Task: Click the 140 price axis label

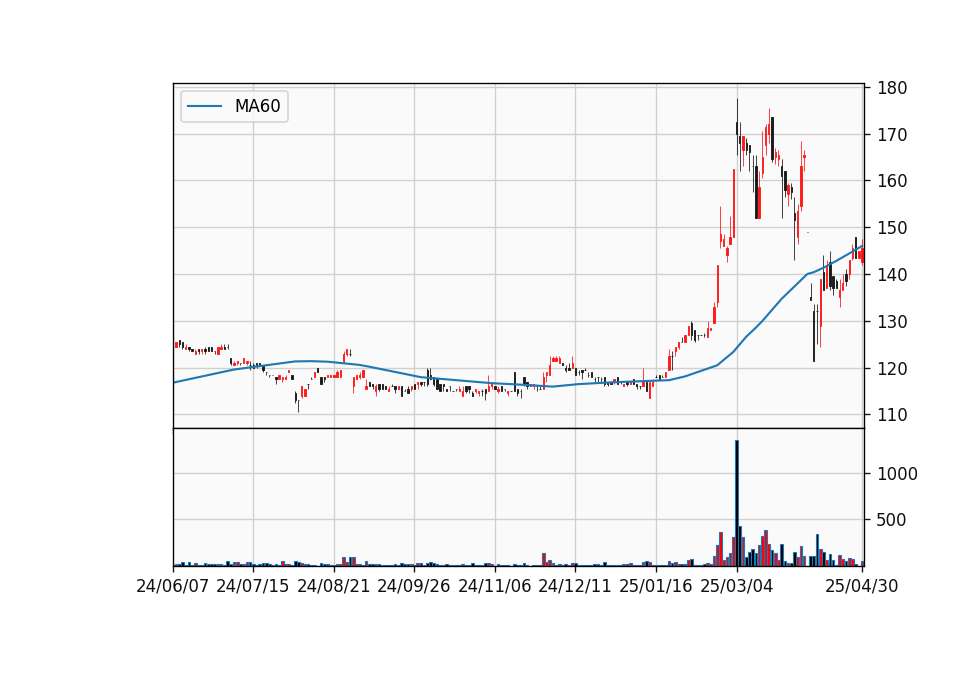Action: 893,275
